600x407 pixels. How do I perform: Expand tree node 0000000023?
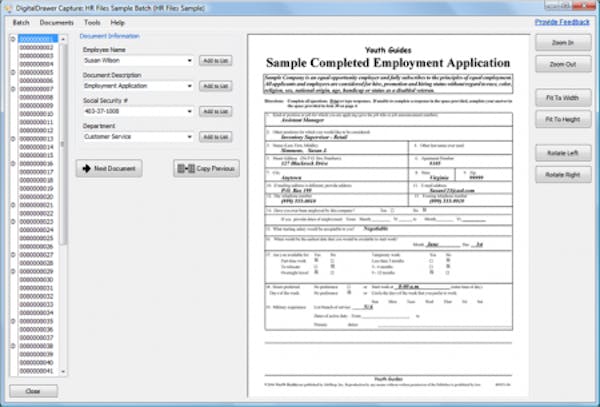click(x=13, y=221)
